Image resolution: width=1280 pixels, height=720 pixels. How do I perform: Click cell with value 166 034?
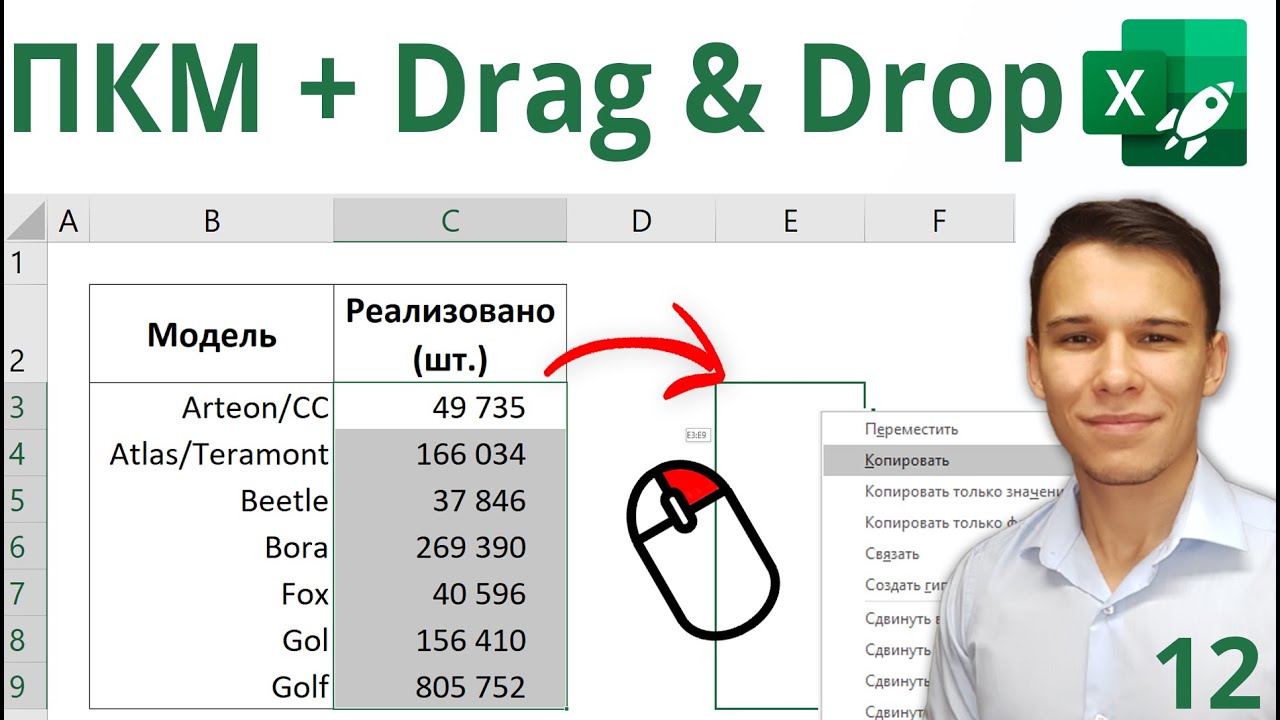pyautogui.click(x=450, y=454)
